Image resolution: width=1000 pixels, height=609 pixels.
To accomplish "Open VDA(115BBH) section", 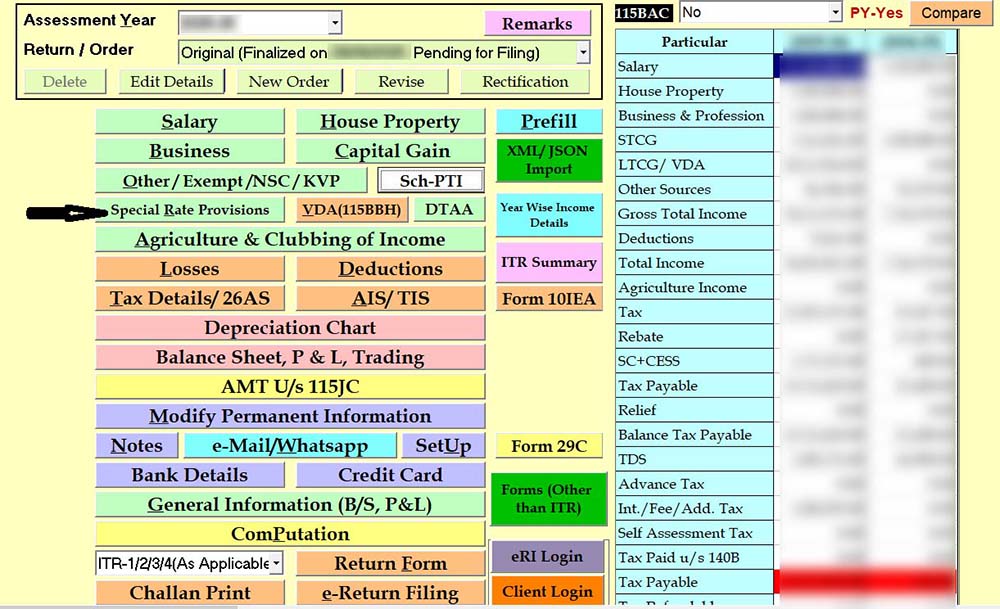I will click(352, 210).
